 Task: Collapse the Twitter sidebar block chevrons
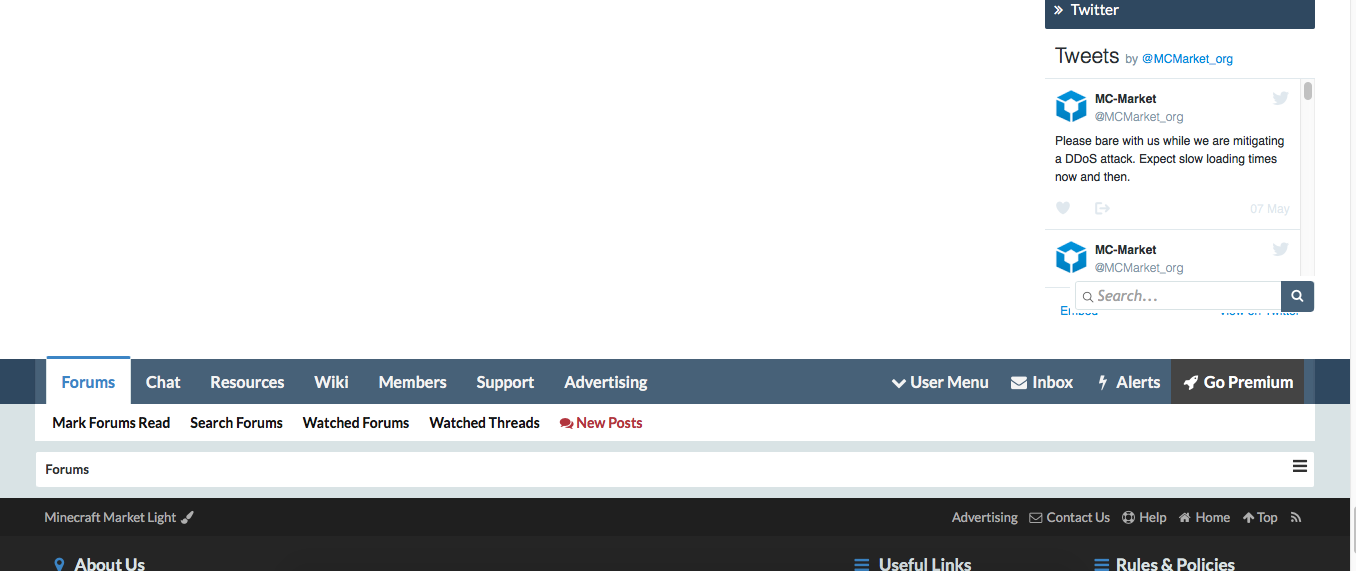[x=1059, y=10]
